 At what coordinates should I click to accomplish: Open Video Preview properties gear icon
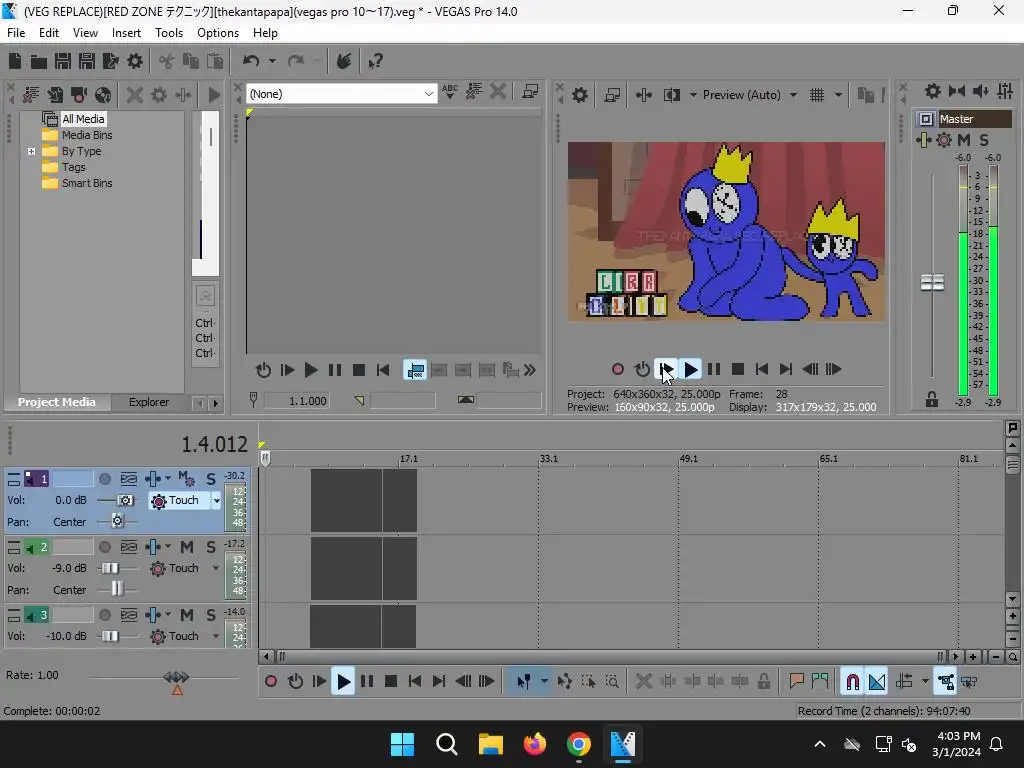pyautogui.click(x=579, y=95)
